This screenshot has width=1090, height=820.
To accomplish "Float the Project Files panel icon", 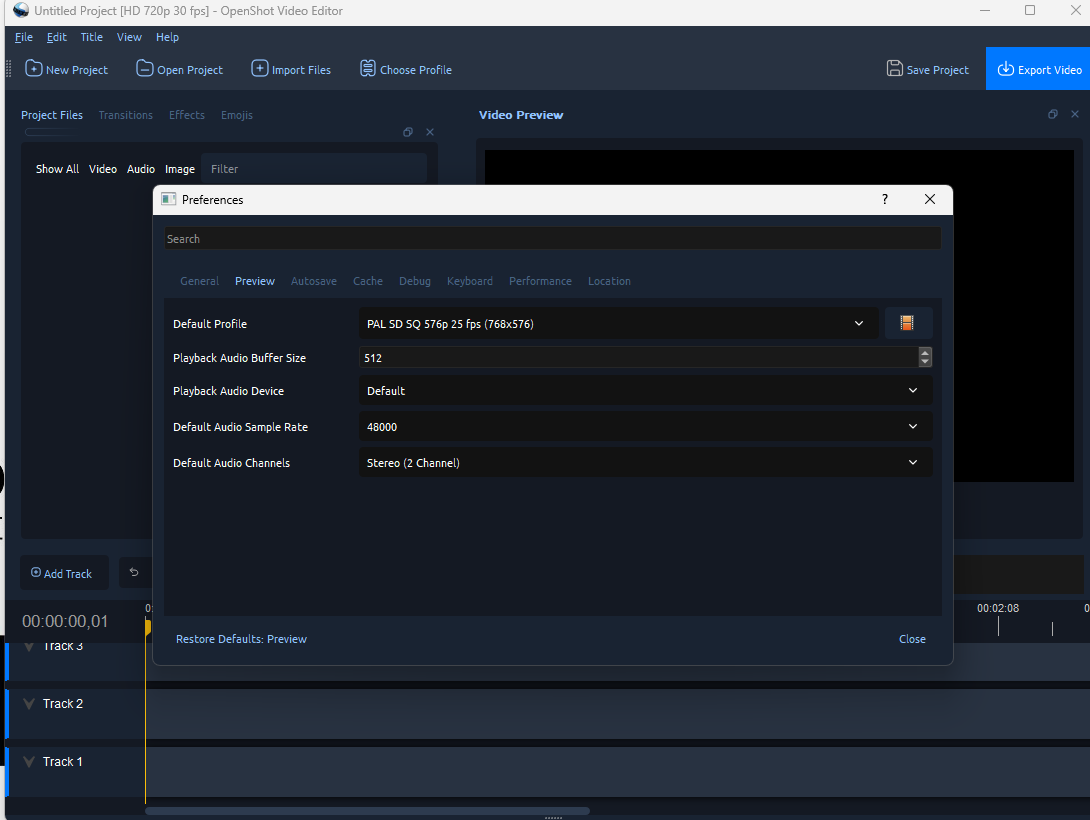I will tap(408, 132).
